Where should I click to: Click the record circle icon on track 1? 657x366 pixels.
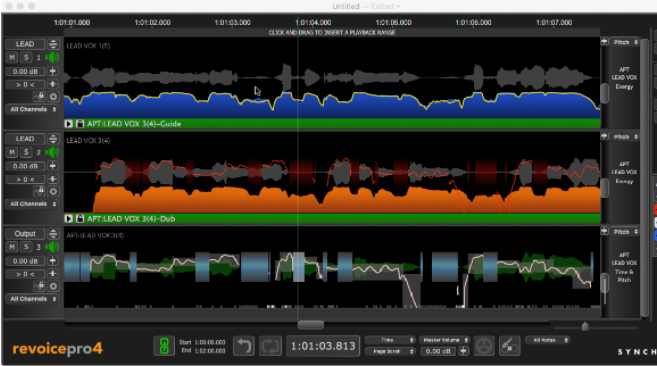point(53,96)
